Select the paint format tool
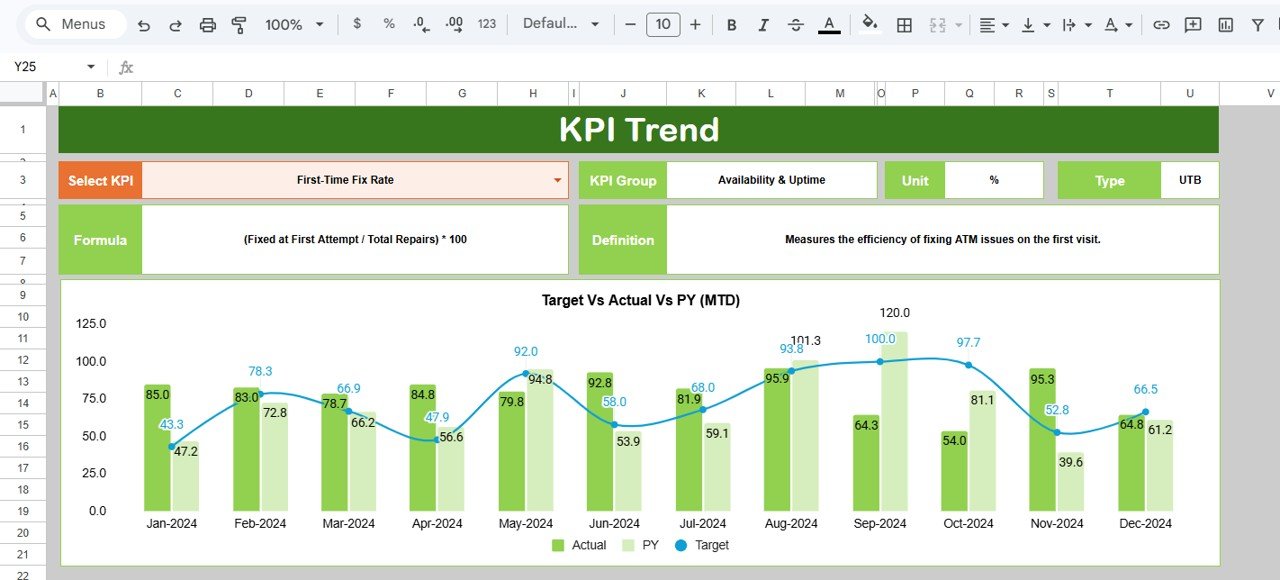 pos(239,24)
